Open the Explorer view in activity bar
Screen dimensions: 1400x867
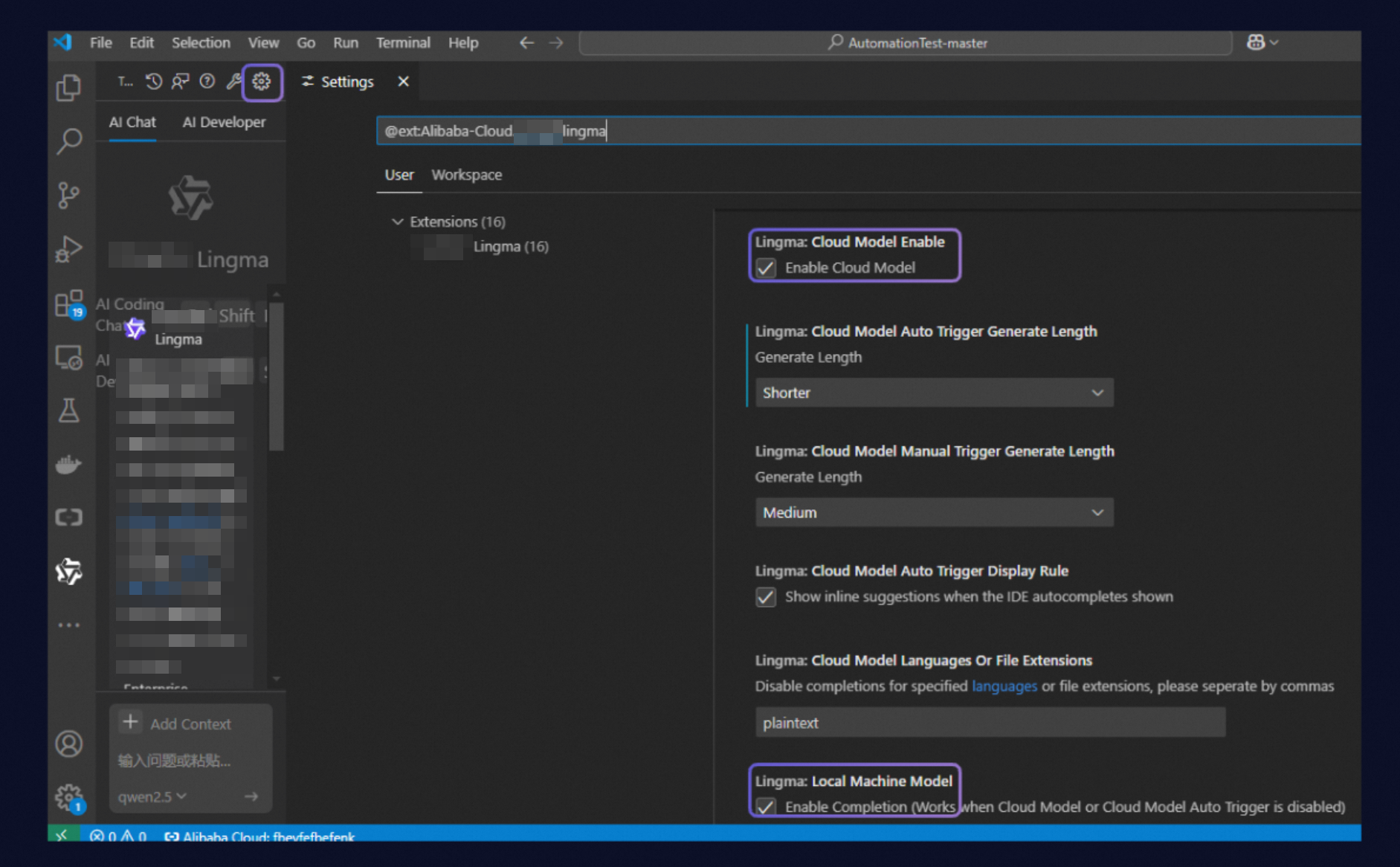pos(69,88)
